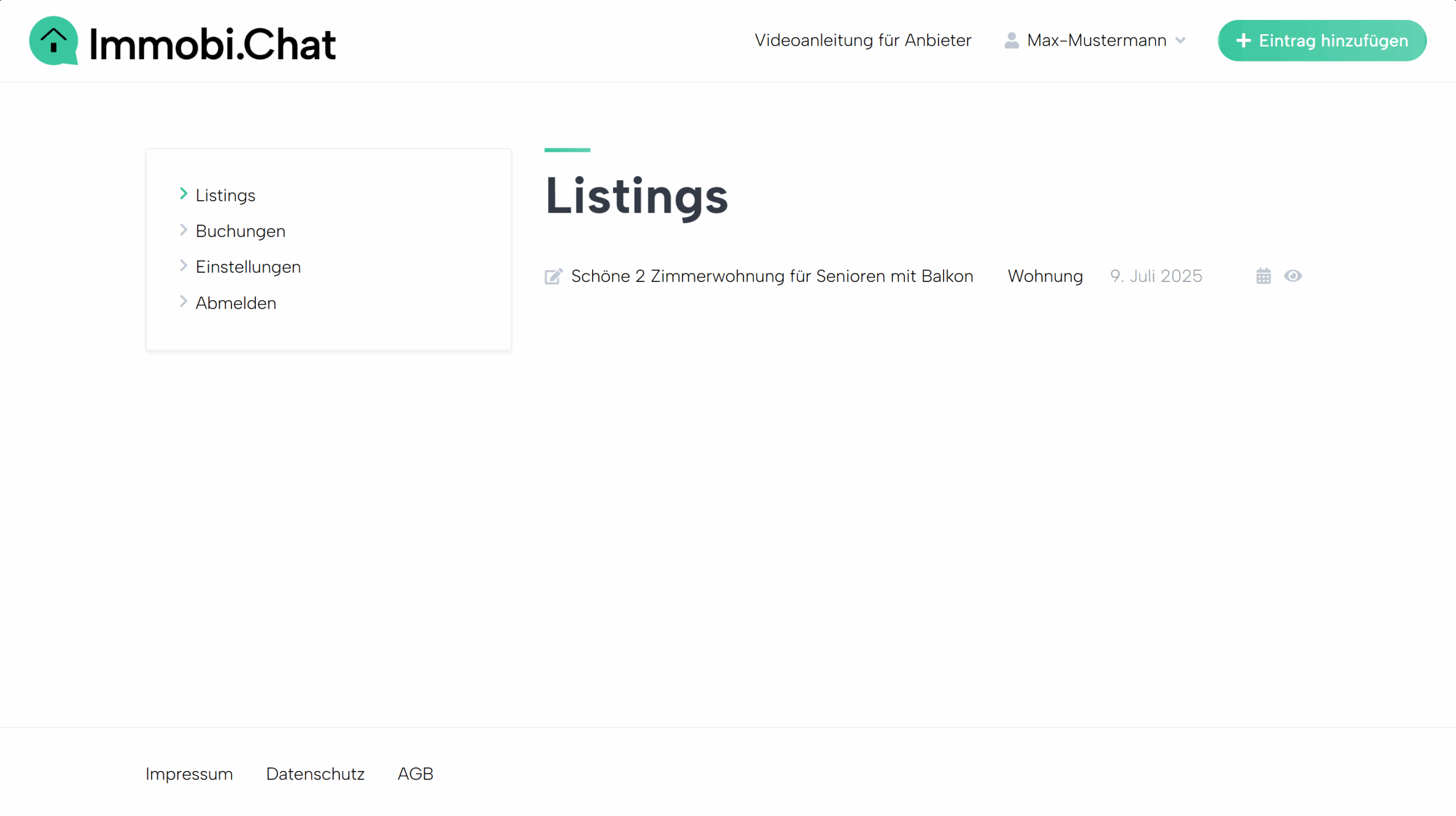Click the Immobi.Chat house logo icon
The width and height of the screenshot is (1456, 816).
tap(53, 41)
